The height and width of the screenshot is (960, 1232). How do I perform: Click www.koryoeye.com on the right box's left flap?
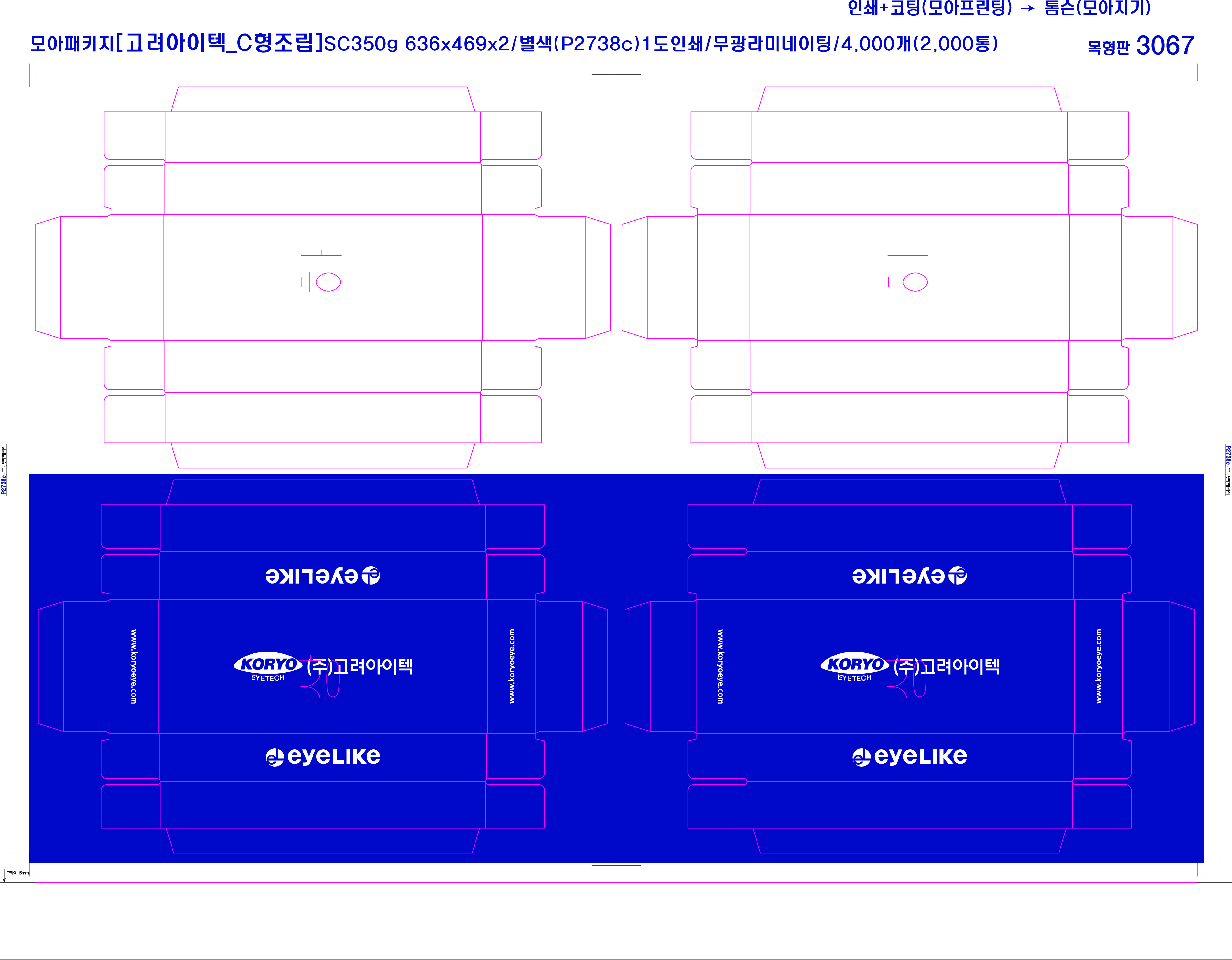pyautogui.click(x=720, y=666)
